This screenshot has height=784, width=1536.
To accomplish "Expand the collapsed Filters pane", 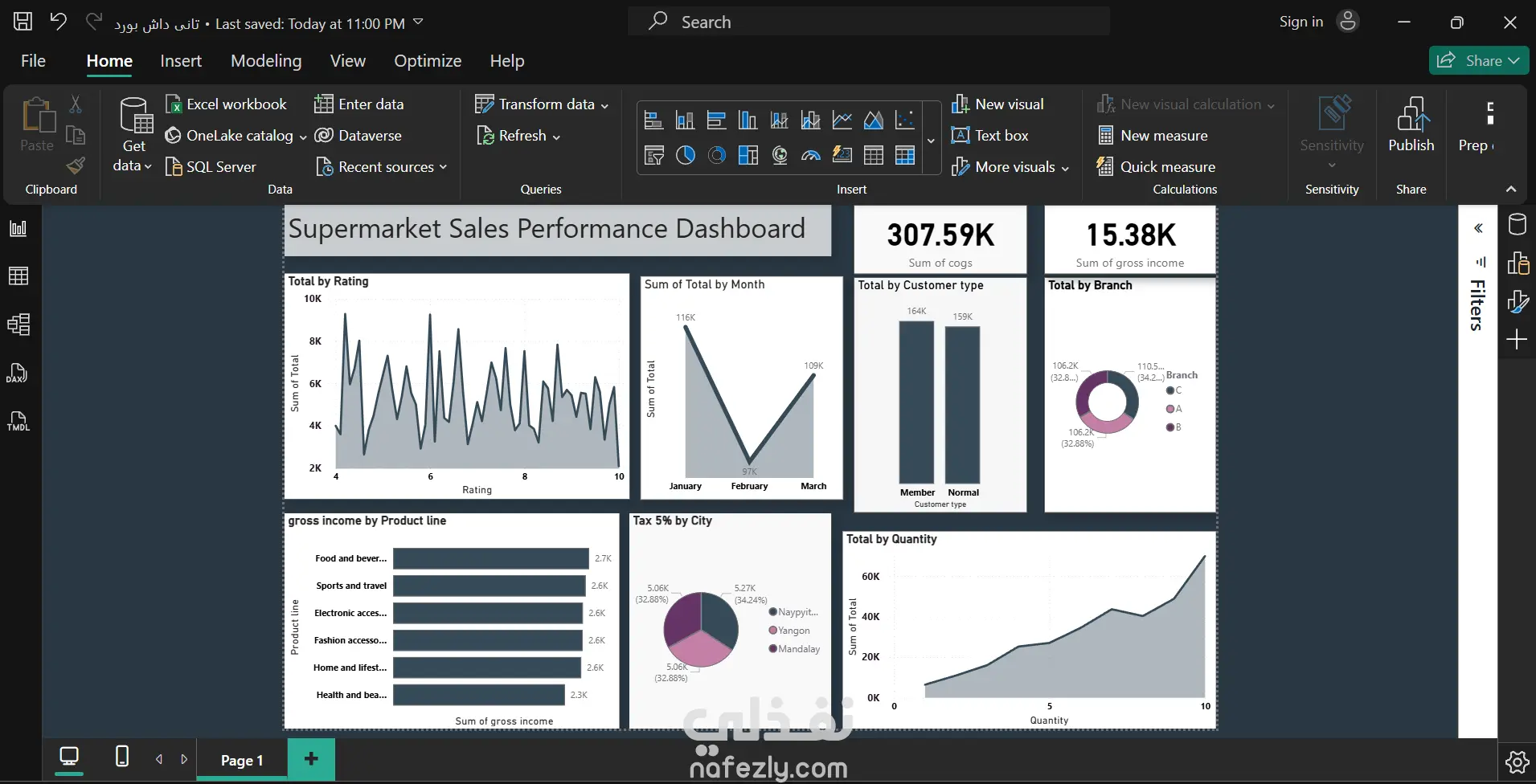I will (1478, 228).
